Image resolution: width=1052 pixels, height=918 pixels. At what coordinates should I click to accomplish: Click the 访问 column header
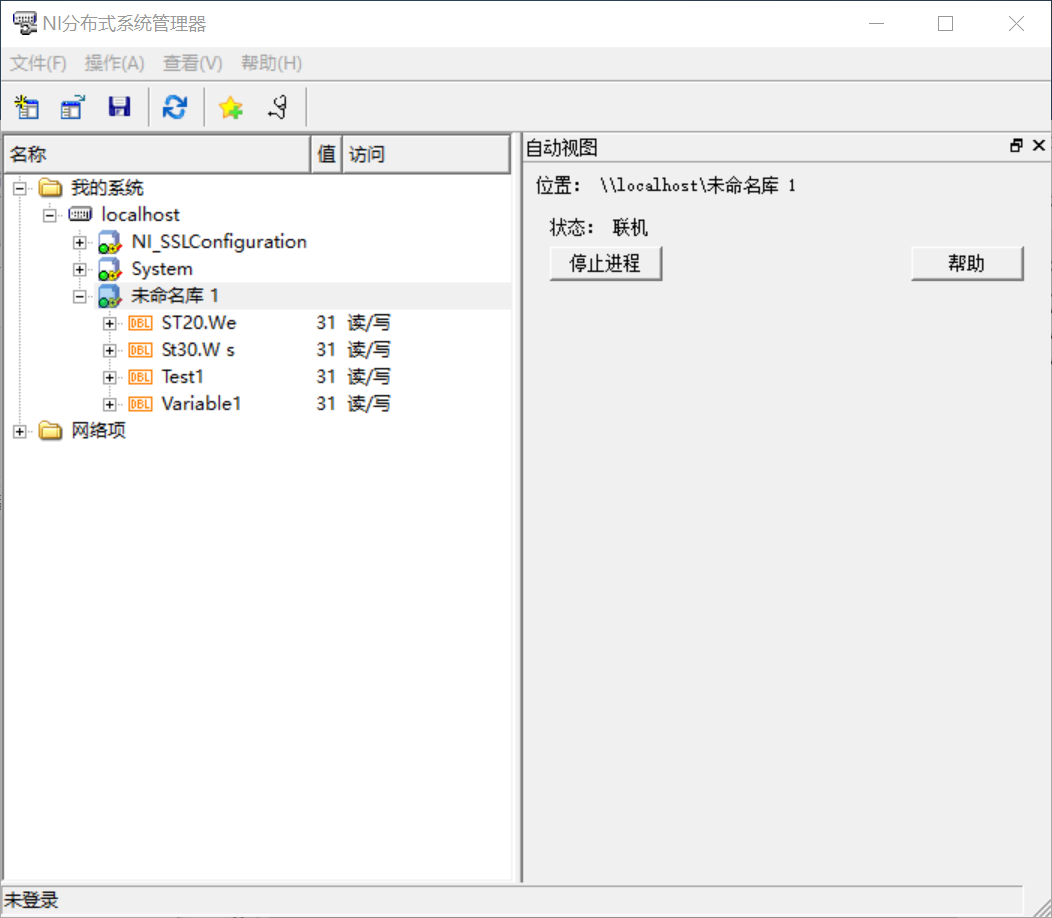pyautogui.click(x=426, y=154)
